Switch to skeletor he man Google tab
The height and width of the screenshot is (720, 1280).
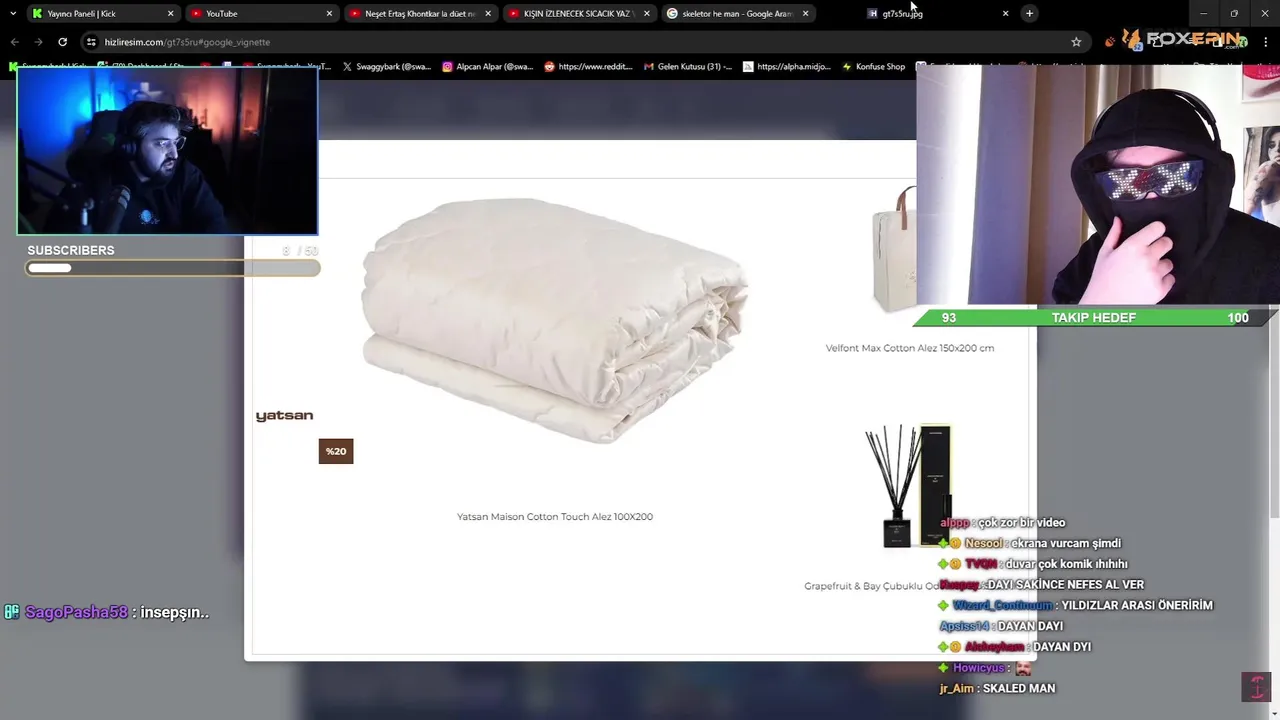point(738,14)
